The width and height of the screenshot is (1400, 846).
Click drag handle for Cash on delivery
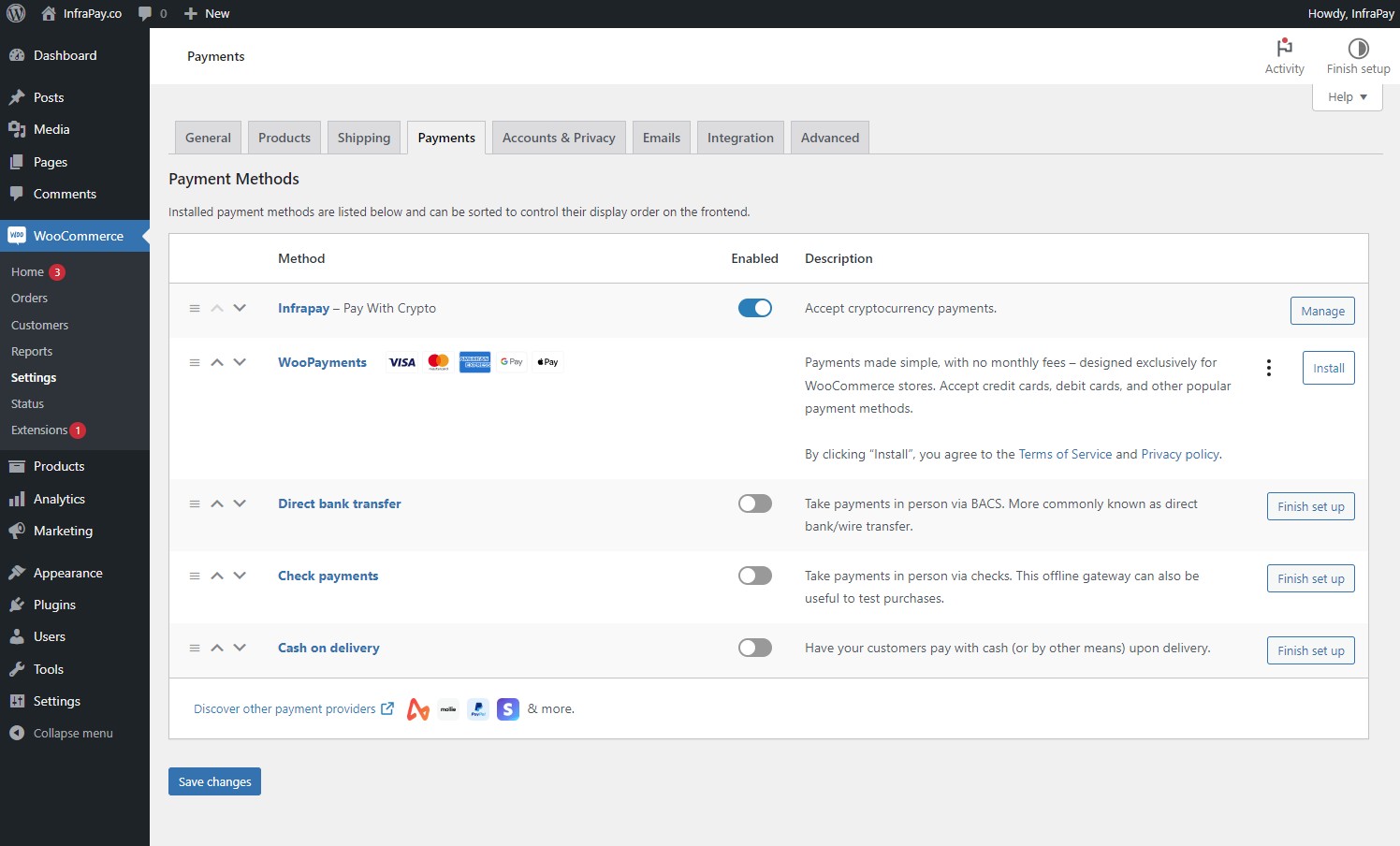[195, 648]
